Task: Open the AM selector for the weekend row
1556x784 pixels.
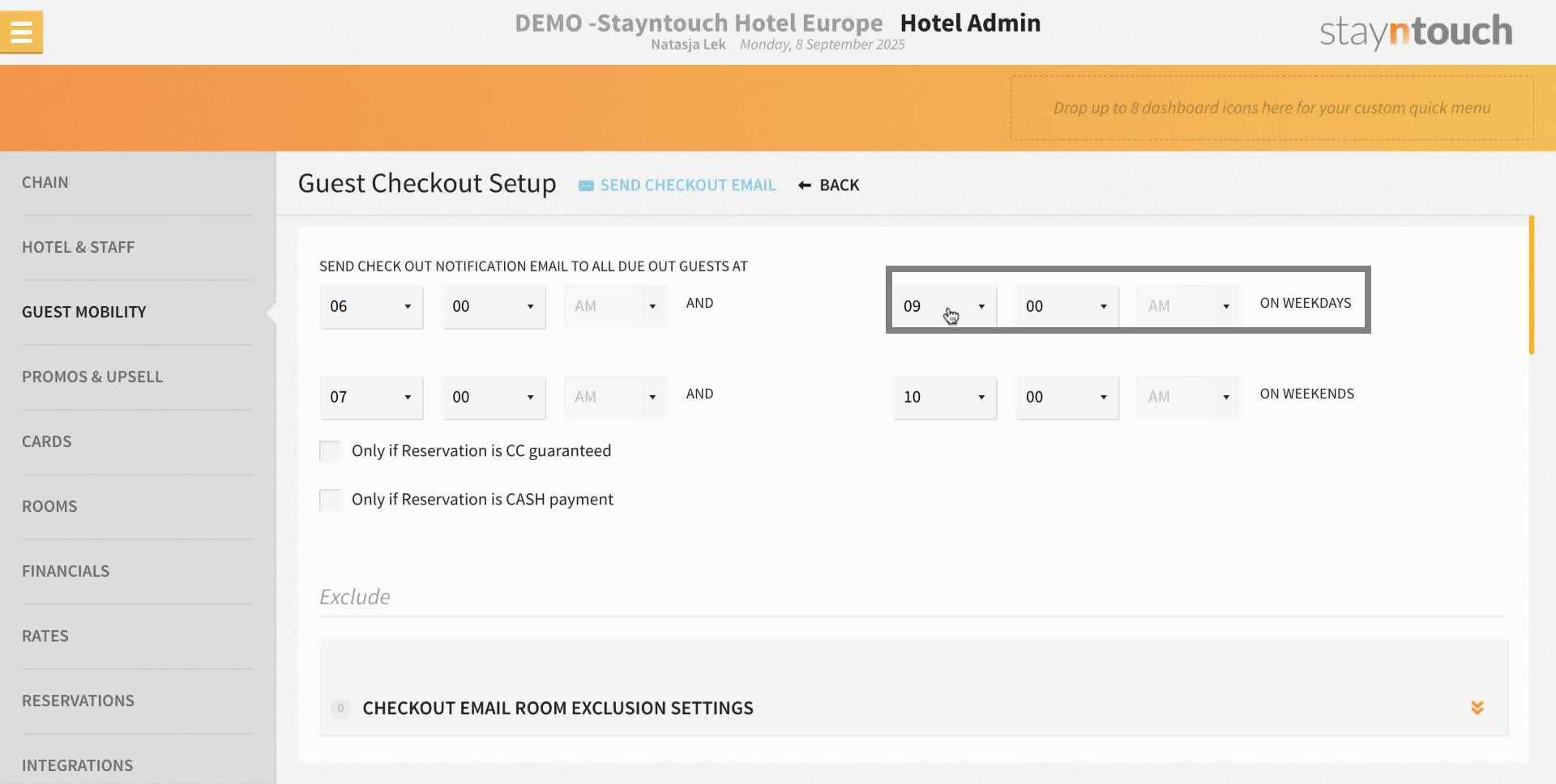Action: pyautogui.click(x=1186, y=397)
